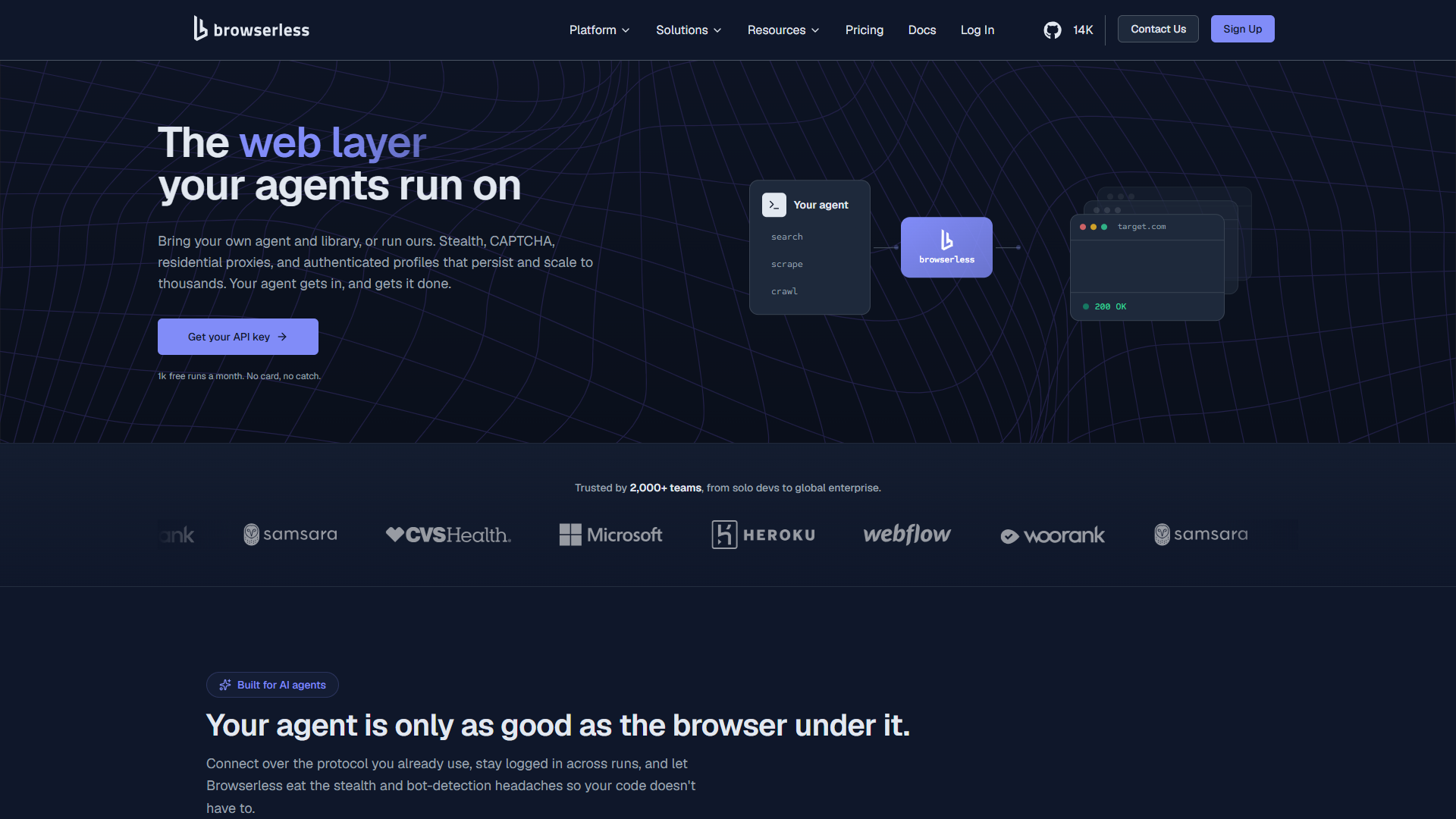This screenshot has width=1456, height=819.
Task: Click the target.com browser window card
Action: [x=1147, y=268]
